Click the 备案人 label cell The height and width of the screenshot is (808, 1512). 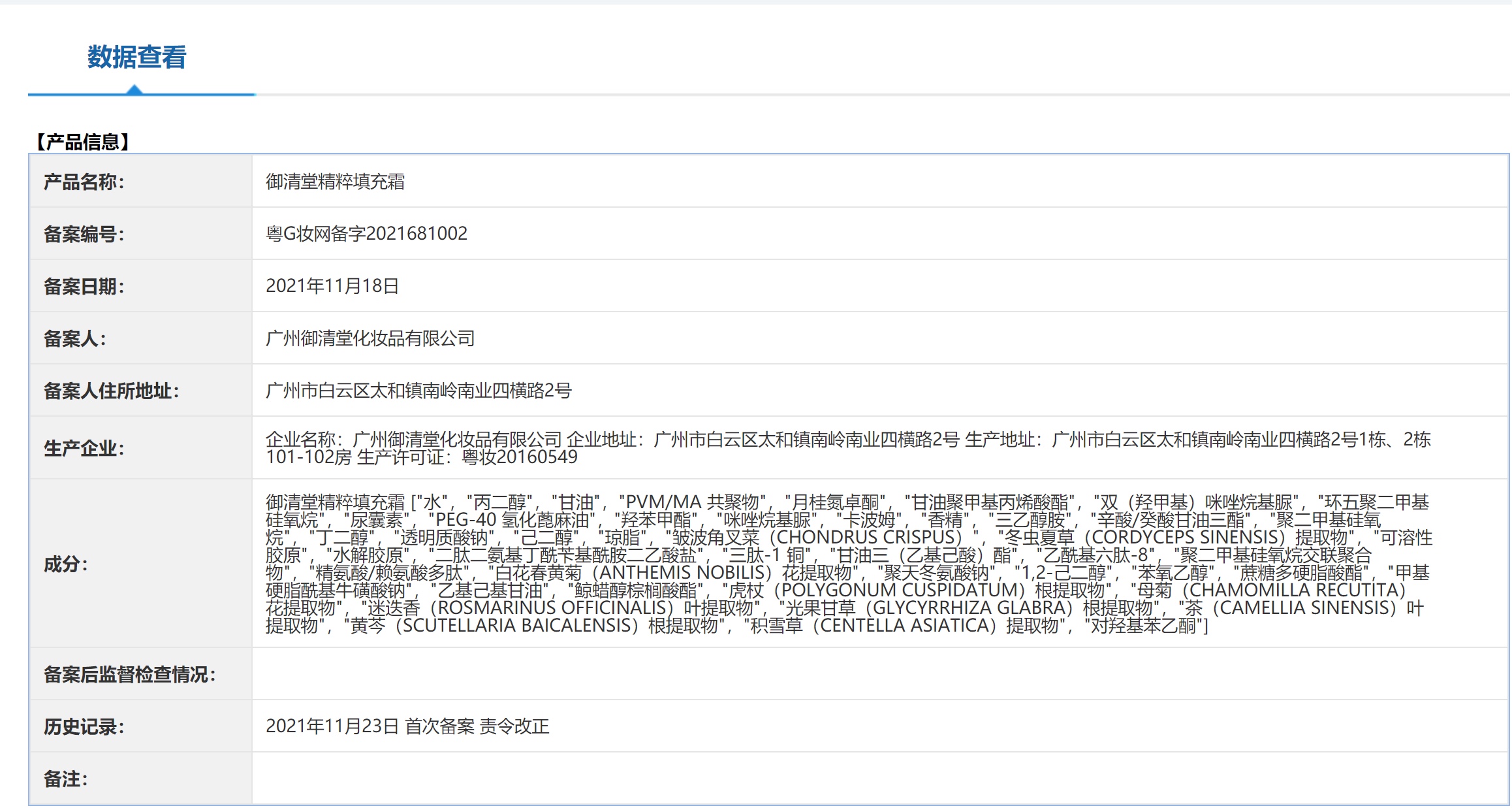[x=74, y=338]
